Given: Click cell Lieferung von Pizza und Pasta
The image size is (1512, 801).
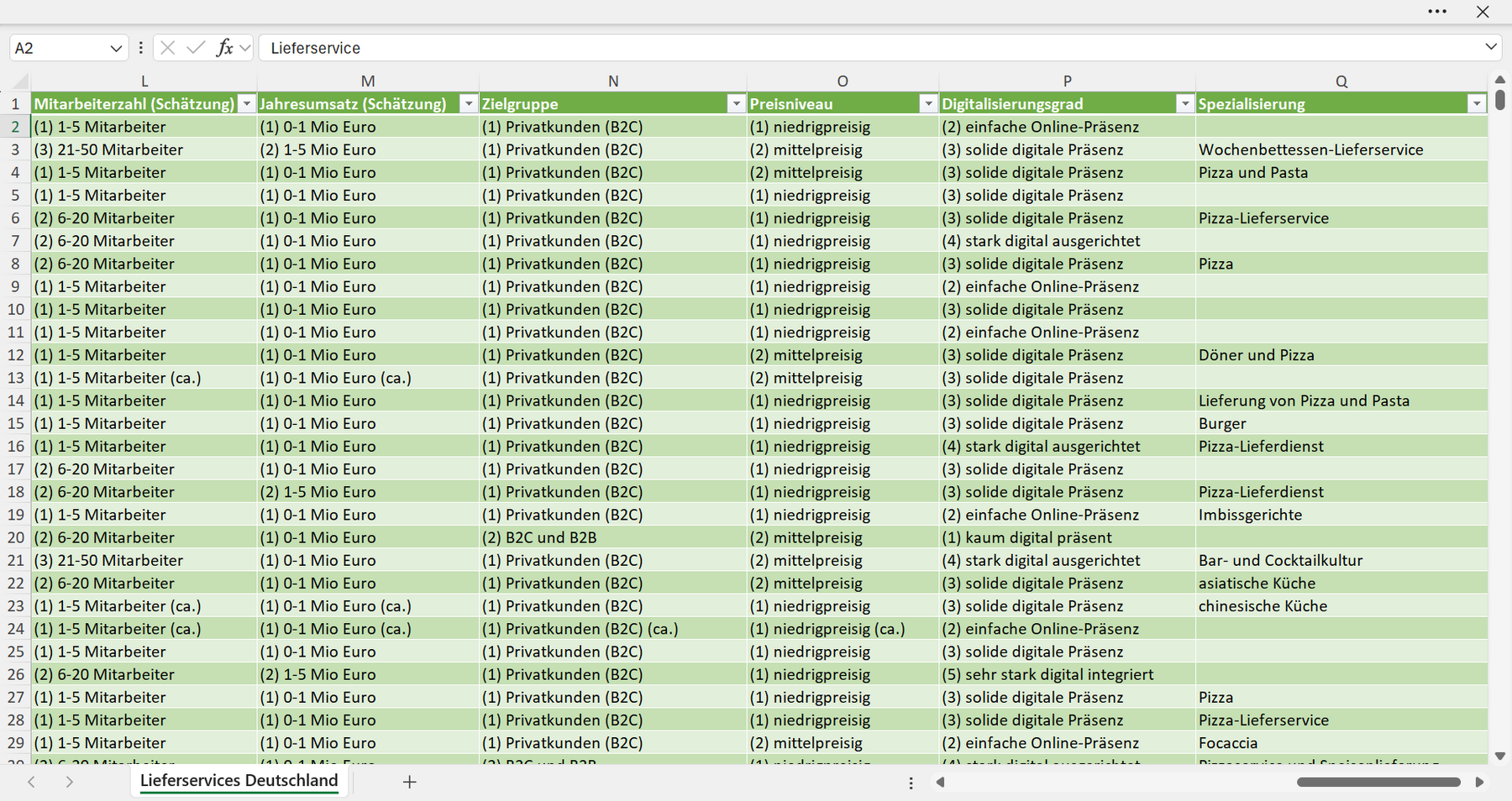Looking at the screenshot, I should pos(1341,400).
